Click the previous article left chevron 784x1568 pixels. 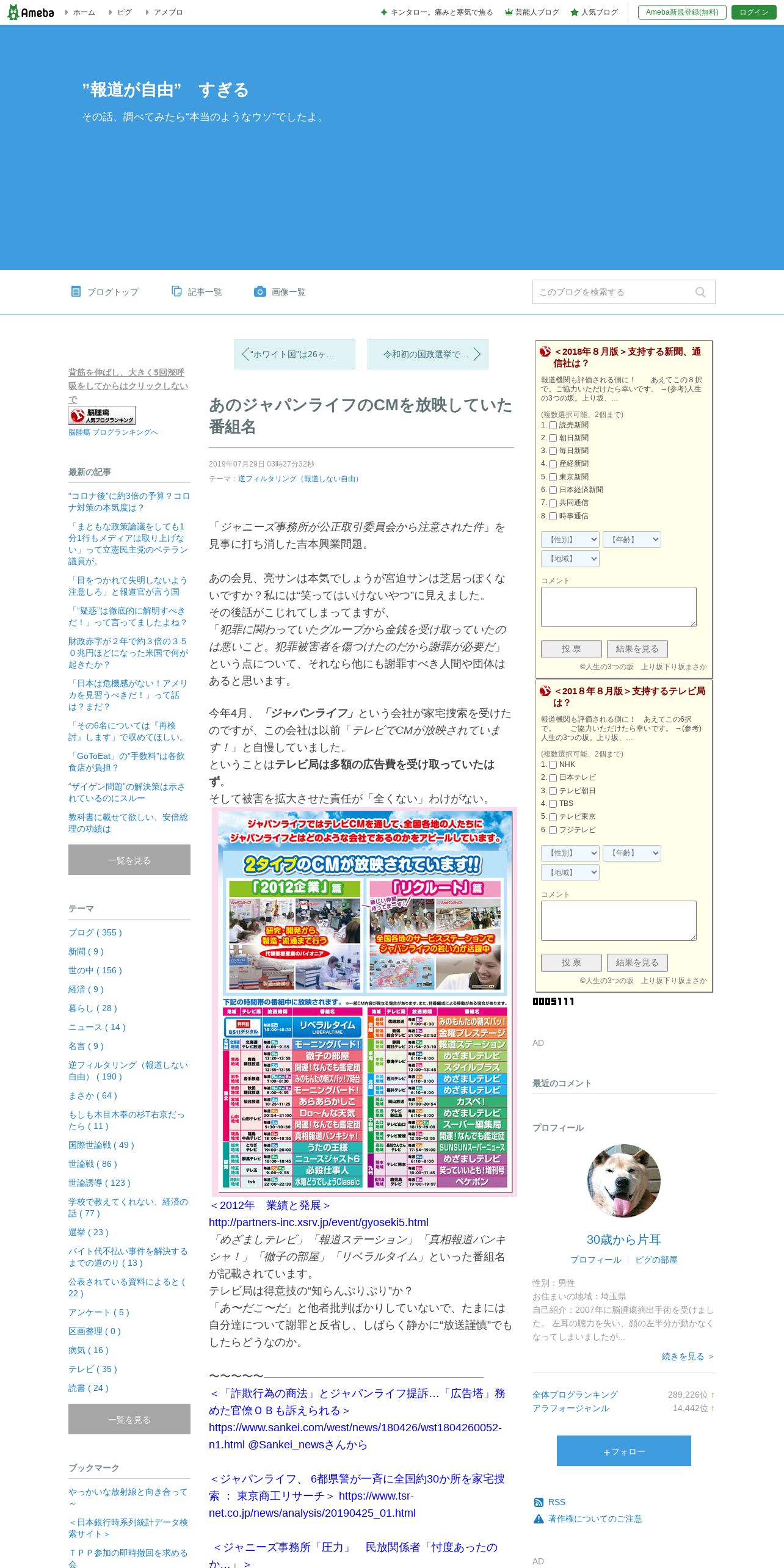[245, 354]
